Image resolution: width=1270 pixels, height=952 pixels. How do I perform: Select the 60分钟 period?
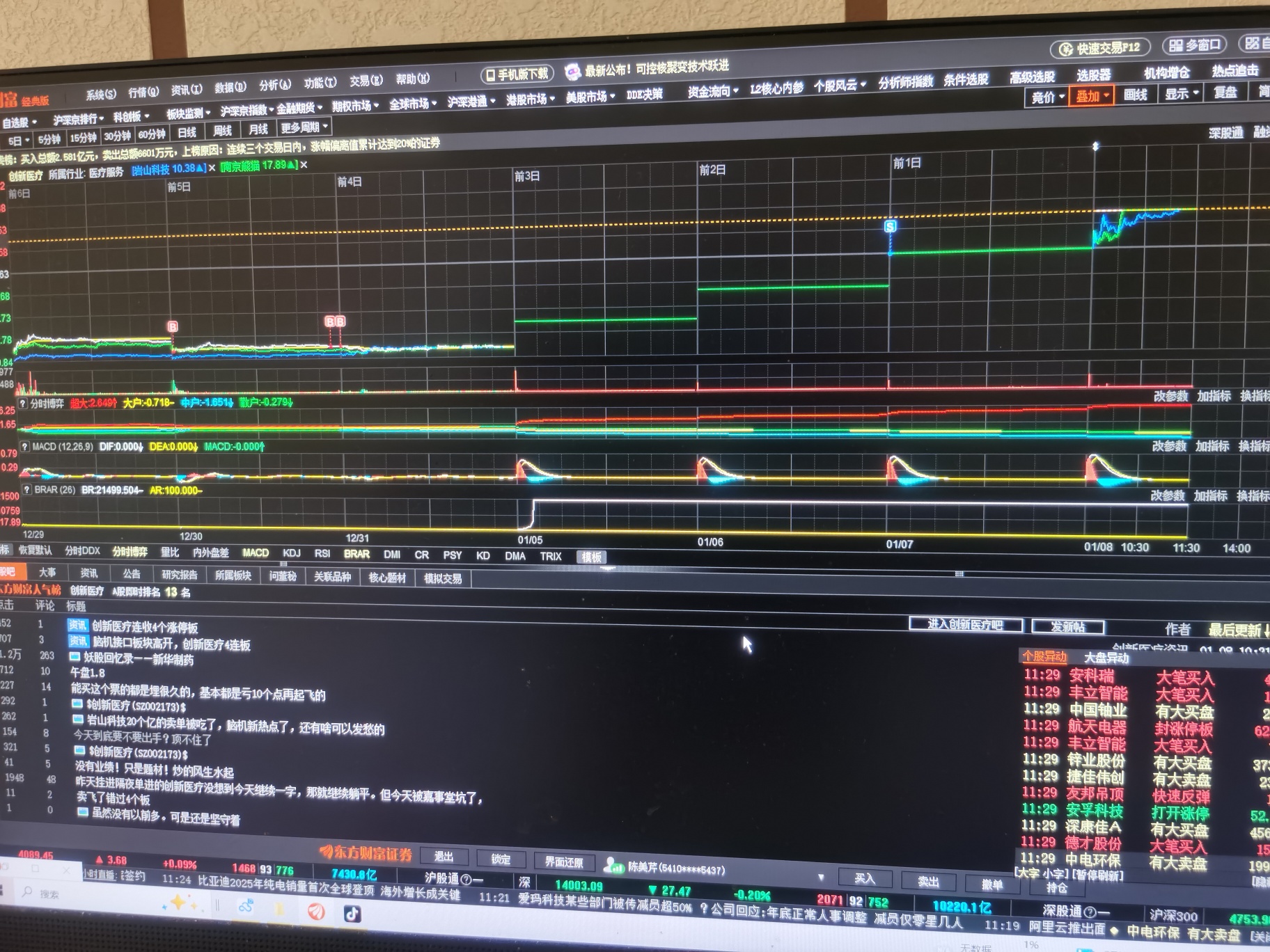click(152, 134)
